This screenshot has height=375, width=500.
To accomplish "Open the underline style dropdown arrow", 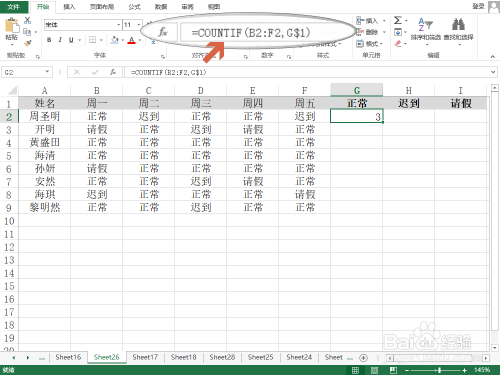I will (80, 40).
